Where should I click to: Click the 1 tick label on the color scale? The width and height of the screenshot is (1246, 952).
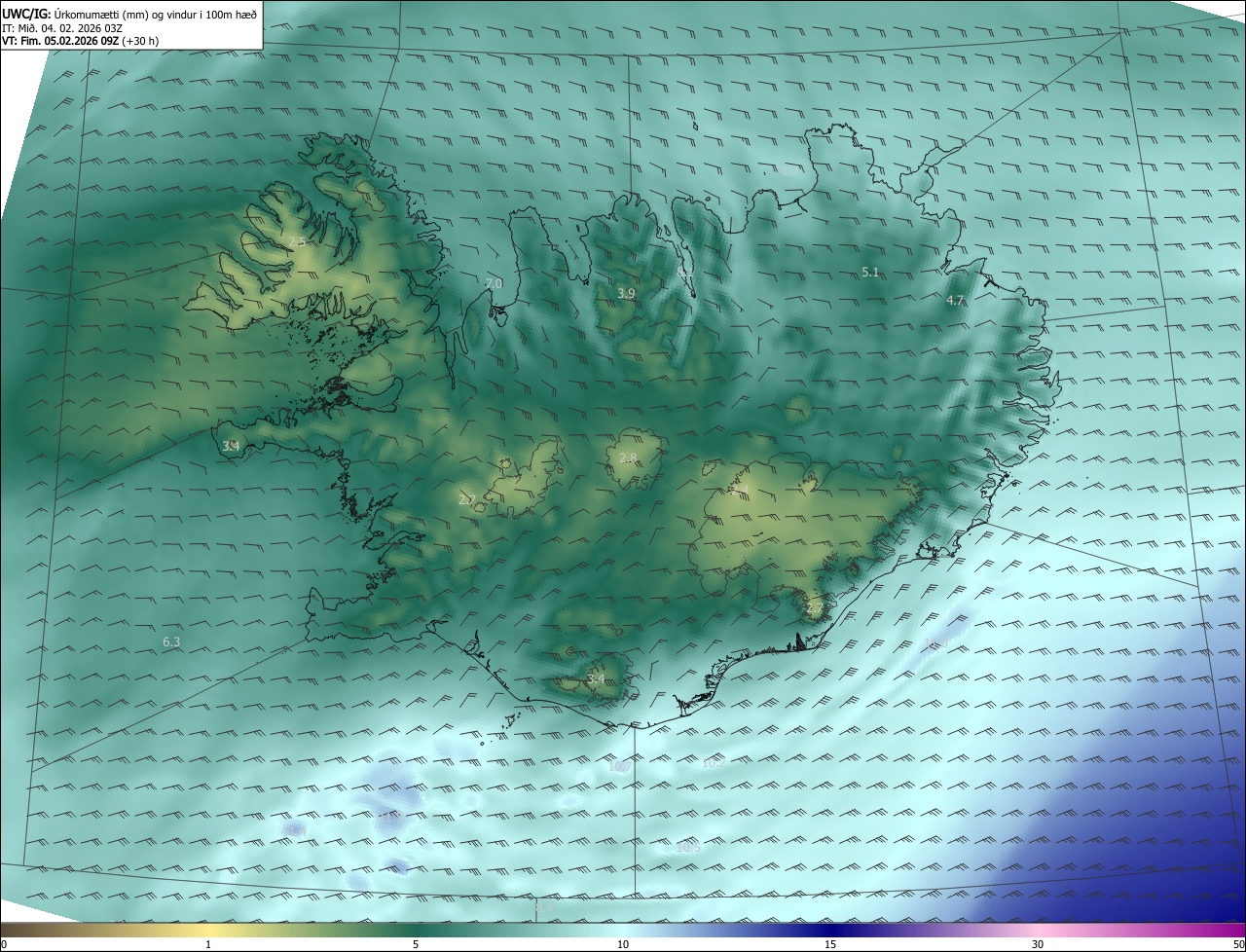[209, 944]
